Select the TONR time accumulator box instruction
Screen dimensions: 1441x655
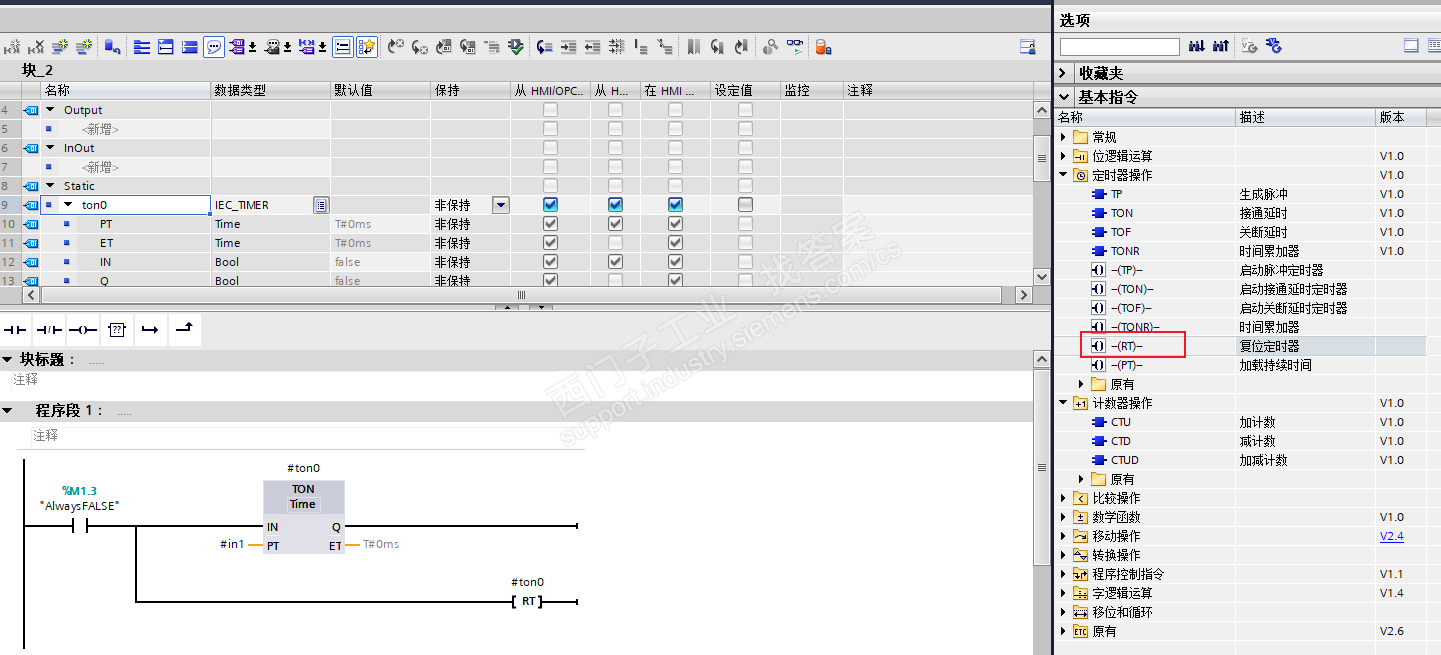pyautogui.click(x=1125, y=251)
